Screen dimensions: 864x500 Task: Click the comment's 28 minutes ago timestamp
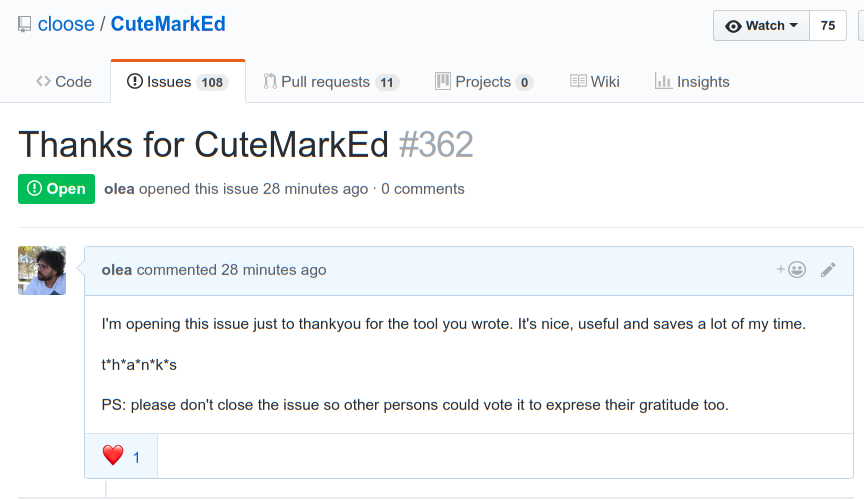[x=273, y=270]
